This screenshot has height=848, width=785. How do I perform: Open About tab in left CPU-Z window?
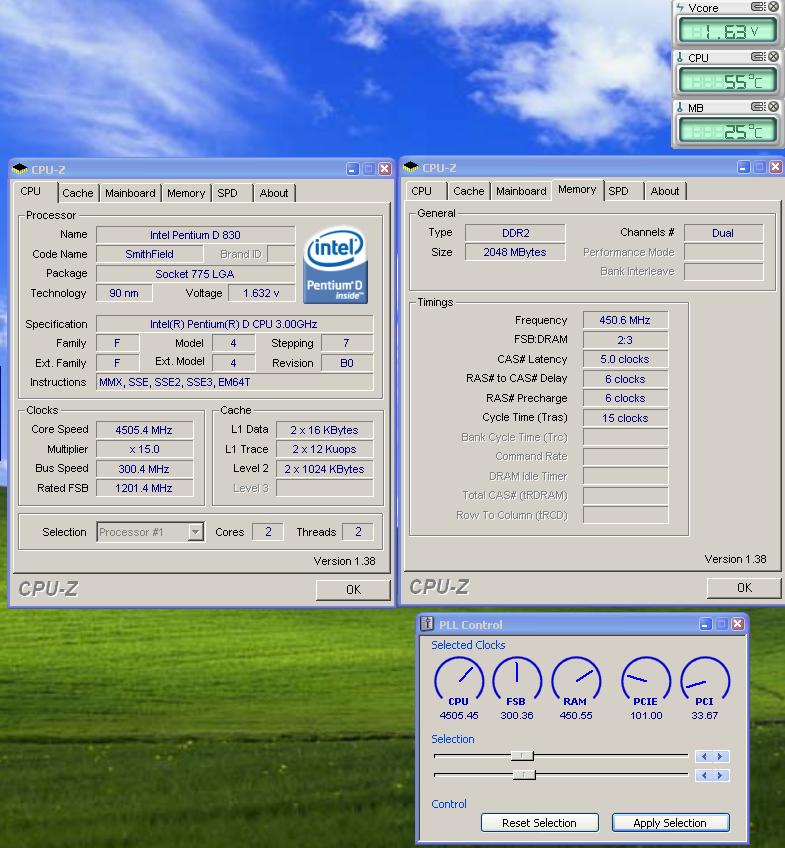(x=274, y=193)
